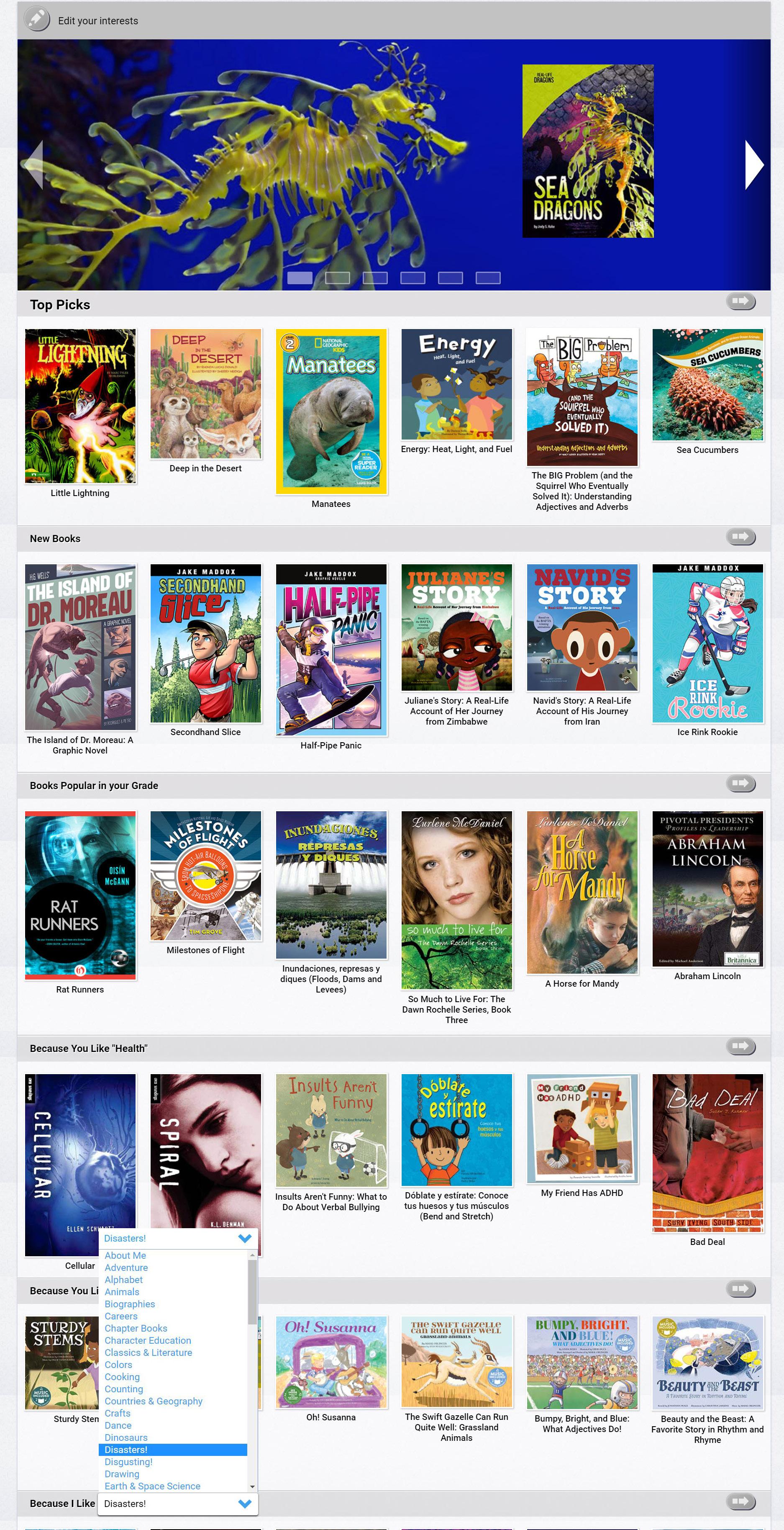Choose Countries & Geography from the list
The height and width of the screenshot is (1530, 784).
point(153,1401)
